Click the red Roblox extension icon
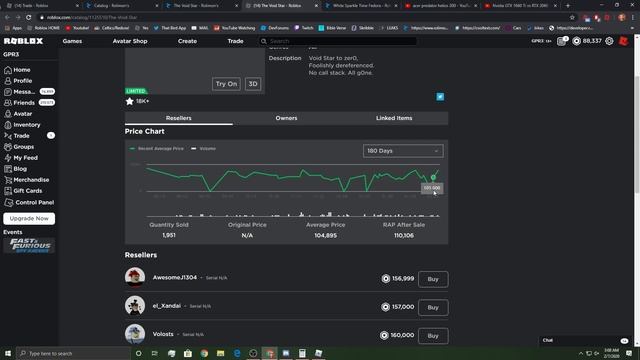The height and width of the screenshot is (360, 640). click(623, 41)
